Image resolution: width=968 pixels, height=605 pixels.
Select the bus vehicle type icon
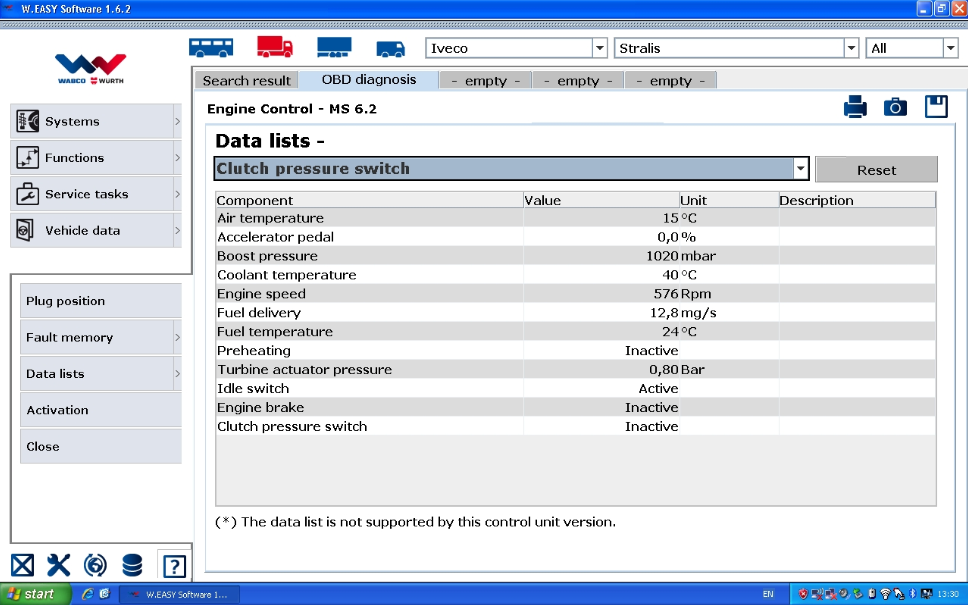click(211, 48)
